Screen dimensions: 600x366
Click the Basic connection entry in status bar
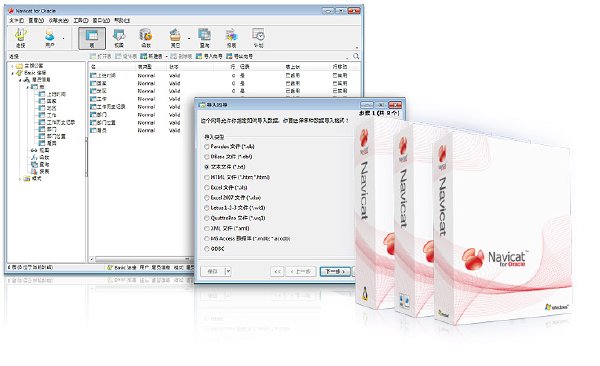tap(122, 268)
